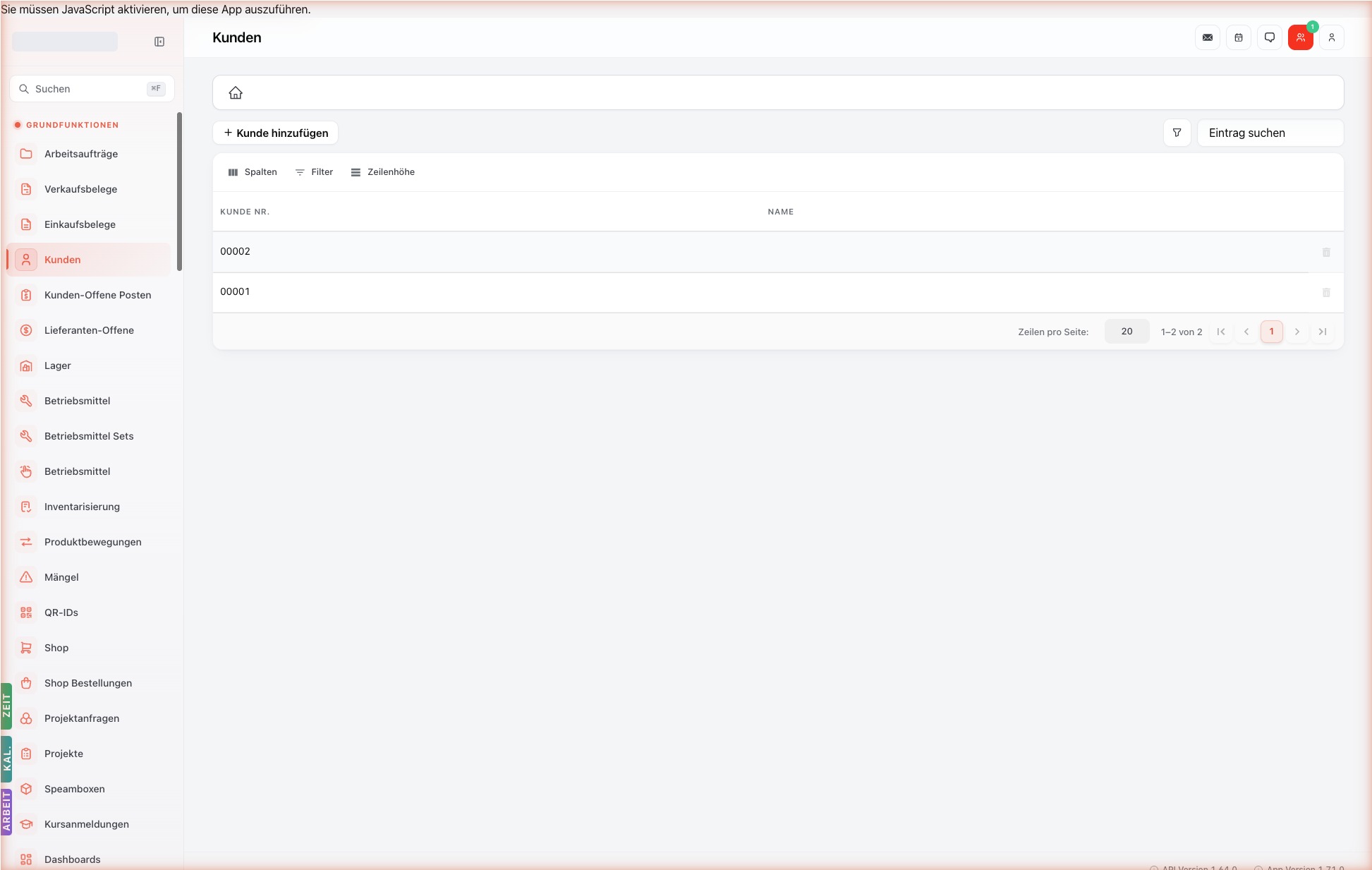Go to the last page of results
The height and width of the screenshot is (870, 1372).
(1323, 332)
